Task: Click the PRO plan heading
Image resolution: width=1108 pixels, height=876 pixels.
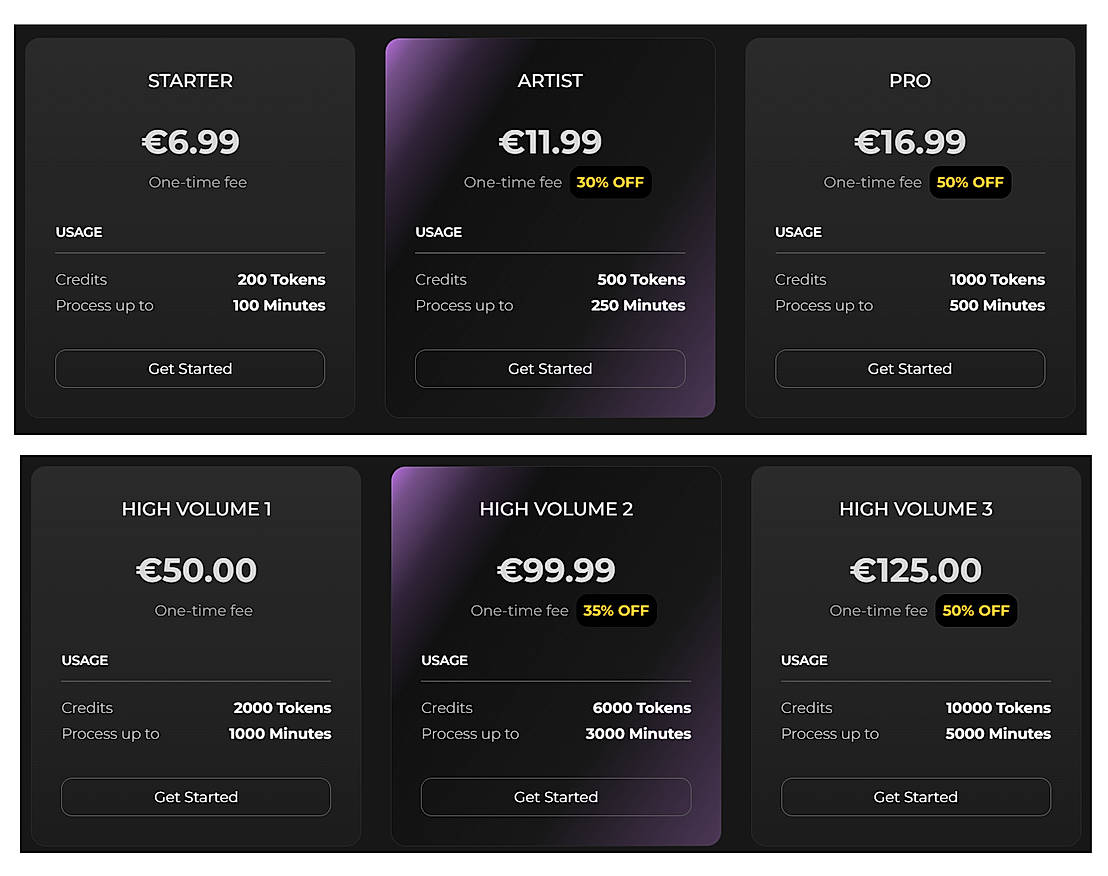Action: (x=910, y=81)
